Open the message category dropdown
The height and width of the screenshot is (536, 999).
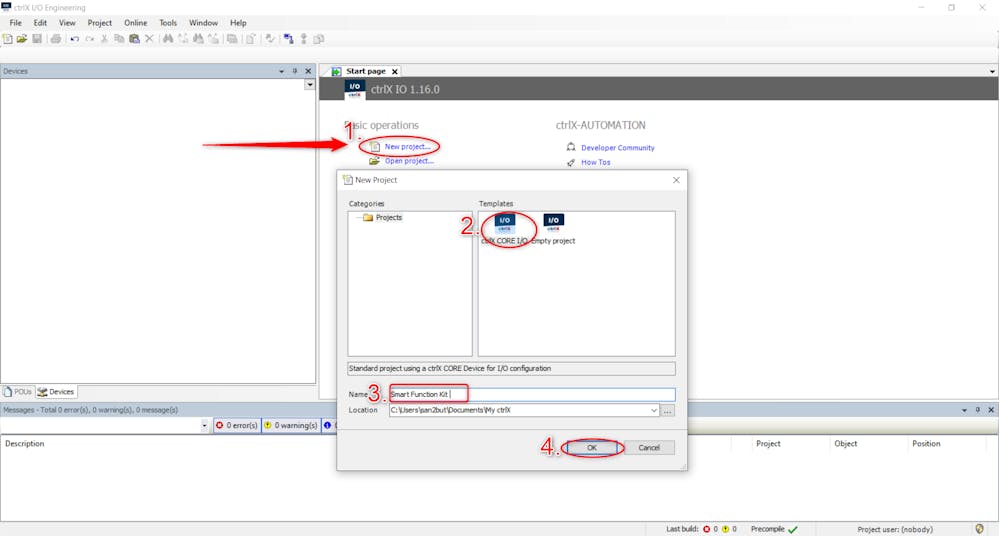tap(205, 425)
